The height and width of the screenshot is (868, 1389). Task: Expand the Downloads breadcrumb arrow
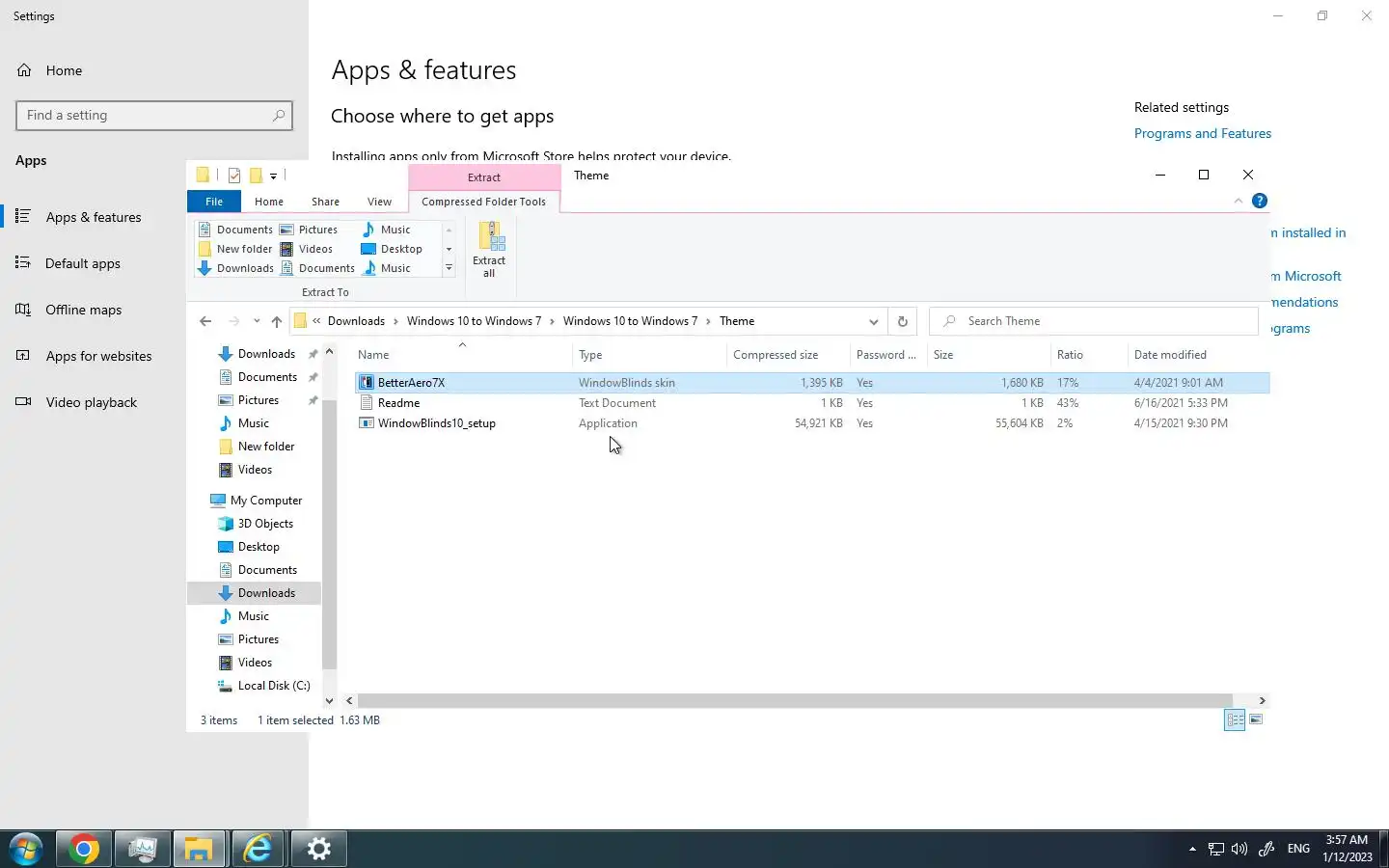(x=396, y=321)
